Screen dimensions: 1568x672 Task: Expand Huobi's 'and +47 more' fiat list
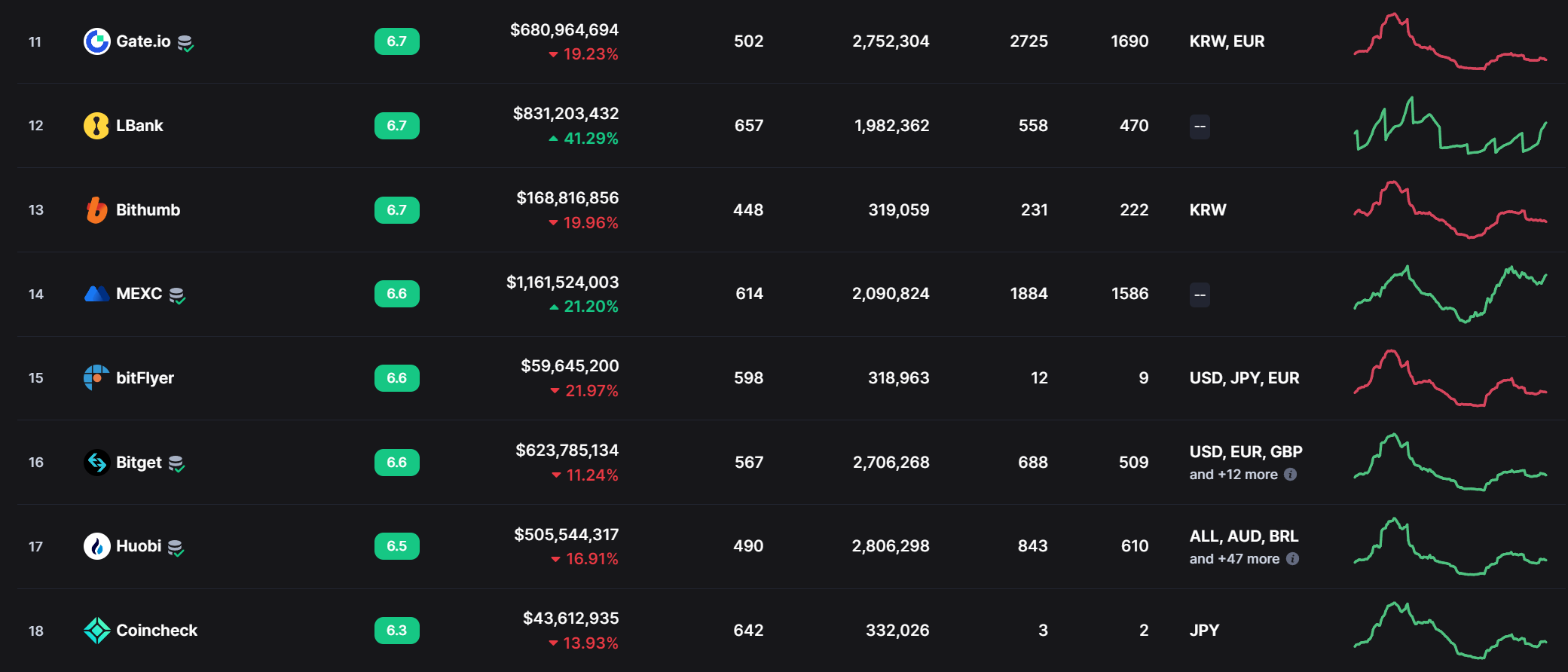coord(1233,559)
